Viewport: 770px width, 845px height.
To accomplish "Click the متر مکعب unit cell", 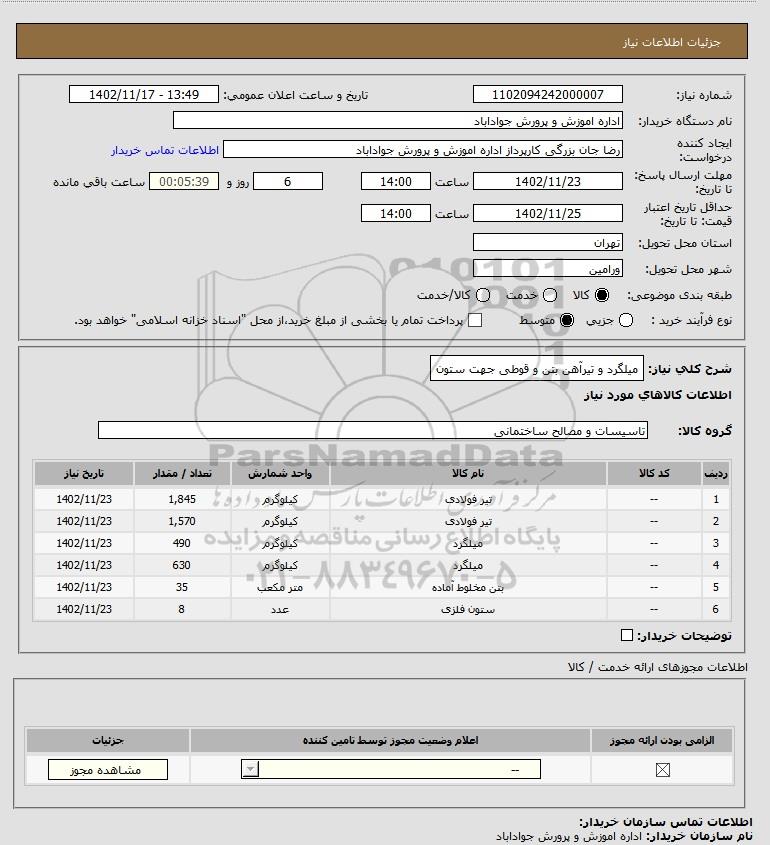I will pos(280,587).
